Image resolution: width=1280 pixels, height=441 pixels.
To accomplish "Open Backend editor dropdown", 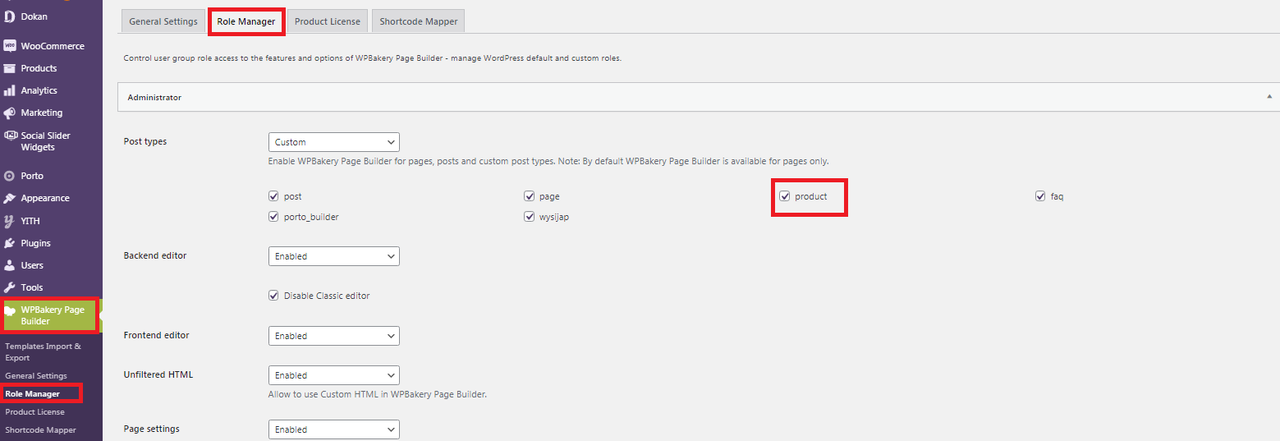I will click(334, 256).
